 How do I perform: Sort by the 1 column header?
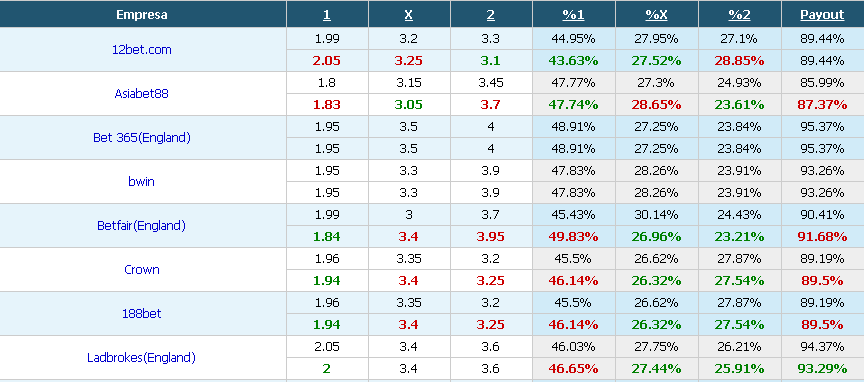(x=327, y=15)
